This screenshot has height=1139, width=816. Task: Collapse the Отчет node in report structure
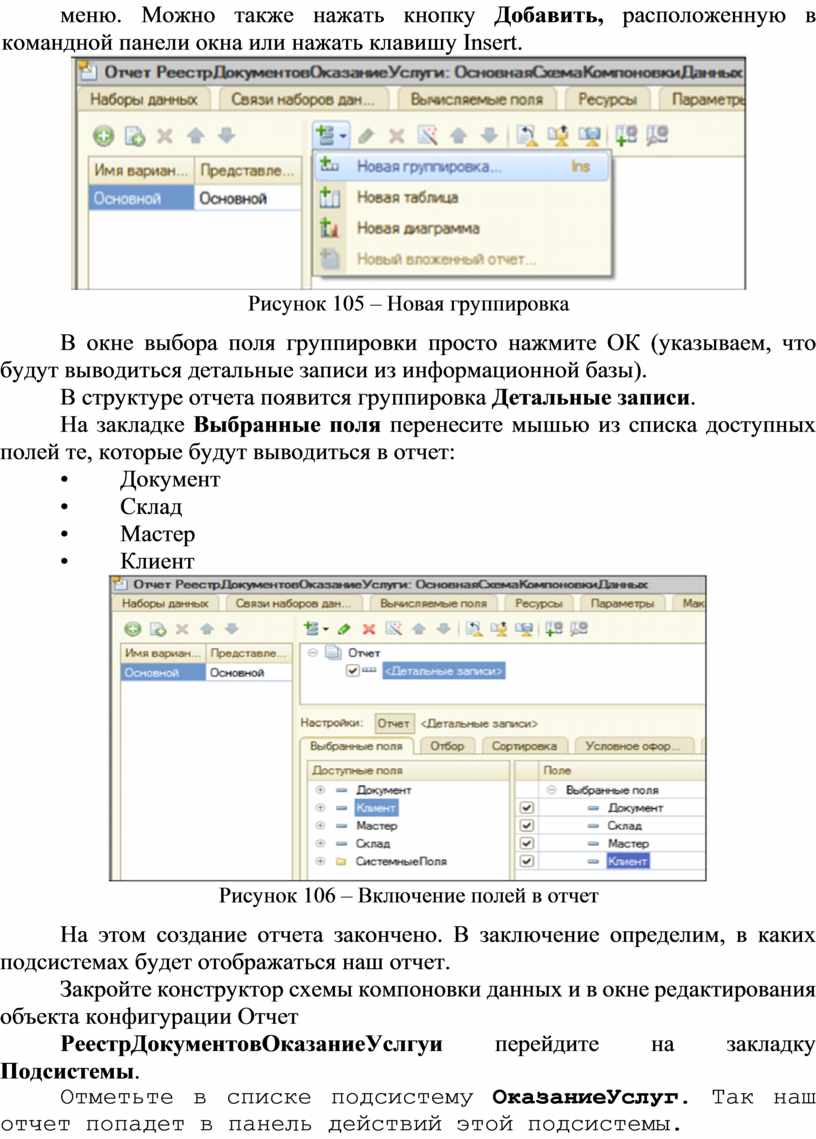tap(312, 652)
